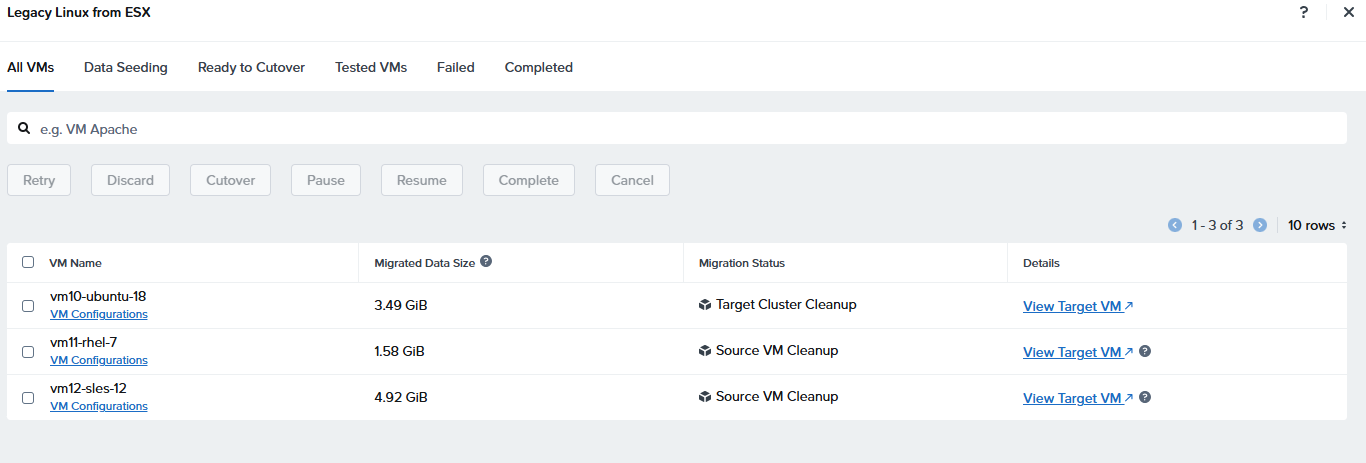
Task: Click the Retry button
Action: click(x=39, y=180)
